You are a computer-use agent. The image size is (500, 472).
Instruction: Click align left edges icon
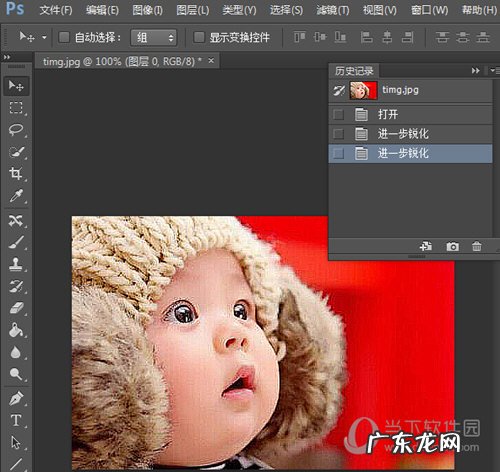tap(367, 37)
